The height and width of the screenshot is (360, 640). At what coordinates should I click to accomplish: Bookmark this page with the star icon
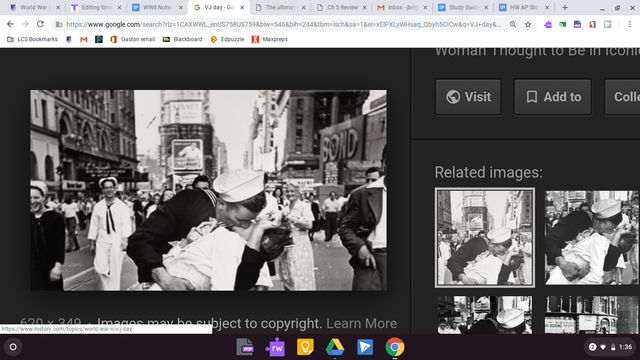pos(528,25)
